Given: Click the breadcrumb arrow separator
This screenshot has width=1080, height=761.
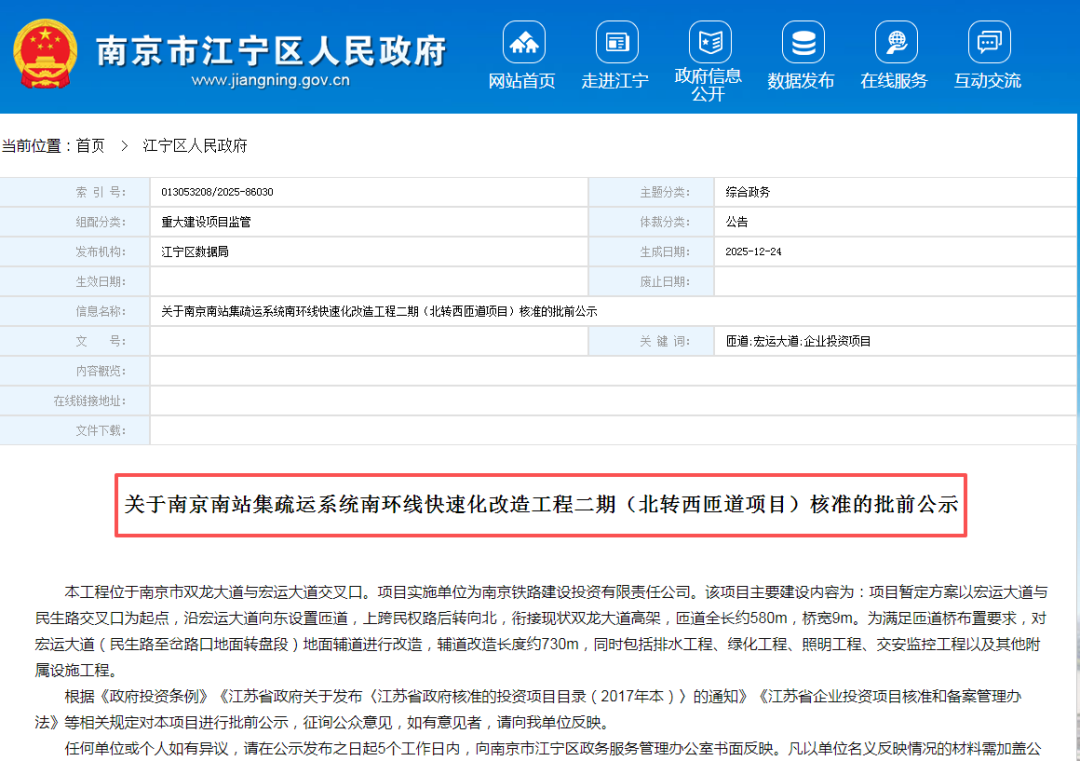Looking at the screenshot, I should [124, 146].
